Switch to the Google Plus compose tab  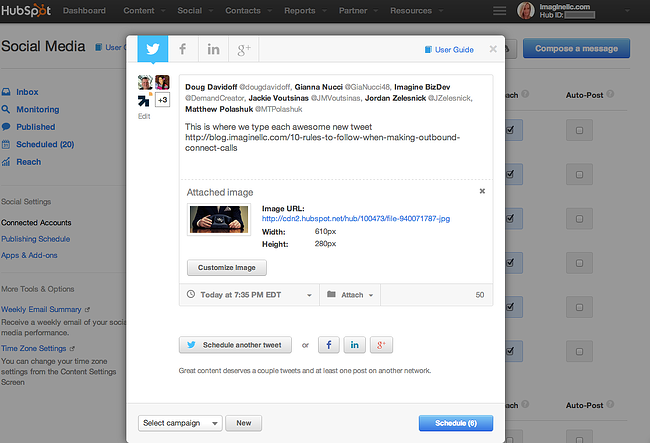point(244,49)
